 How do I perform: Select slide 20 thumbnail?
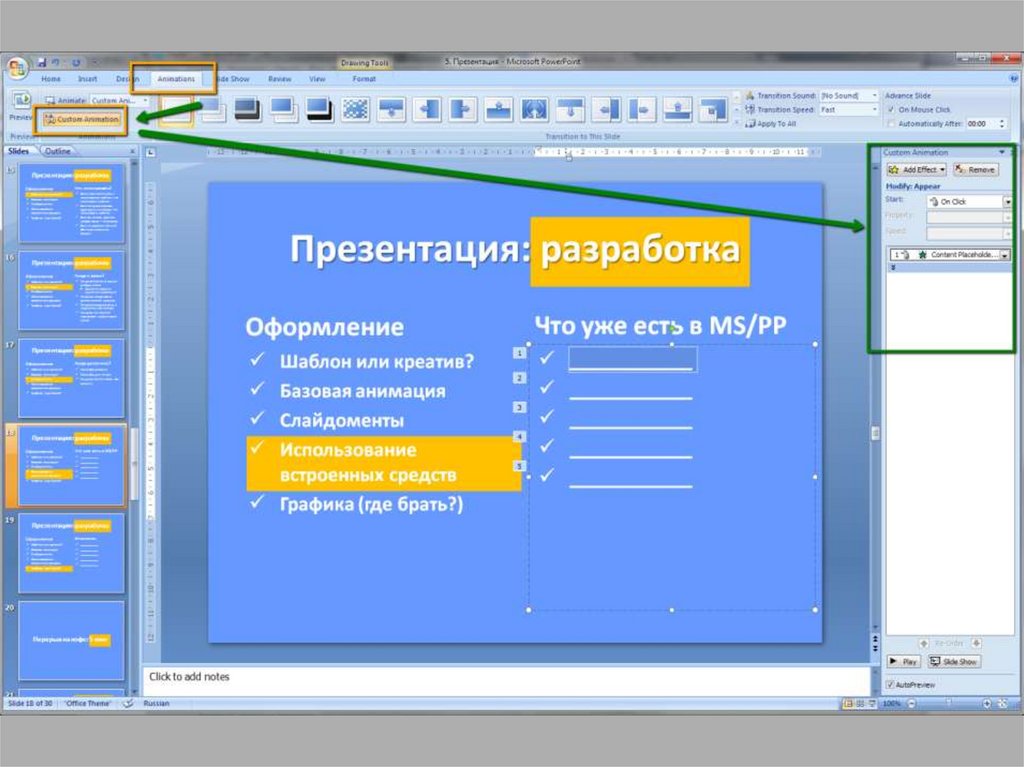click(71, 641)
